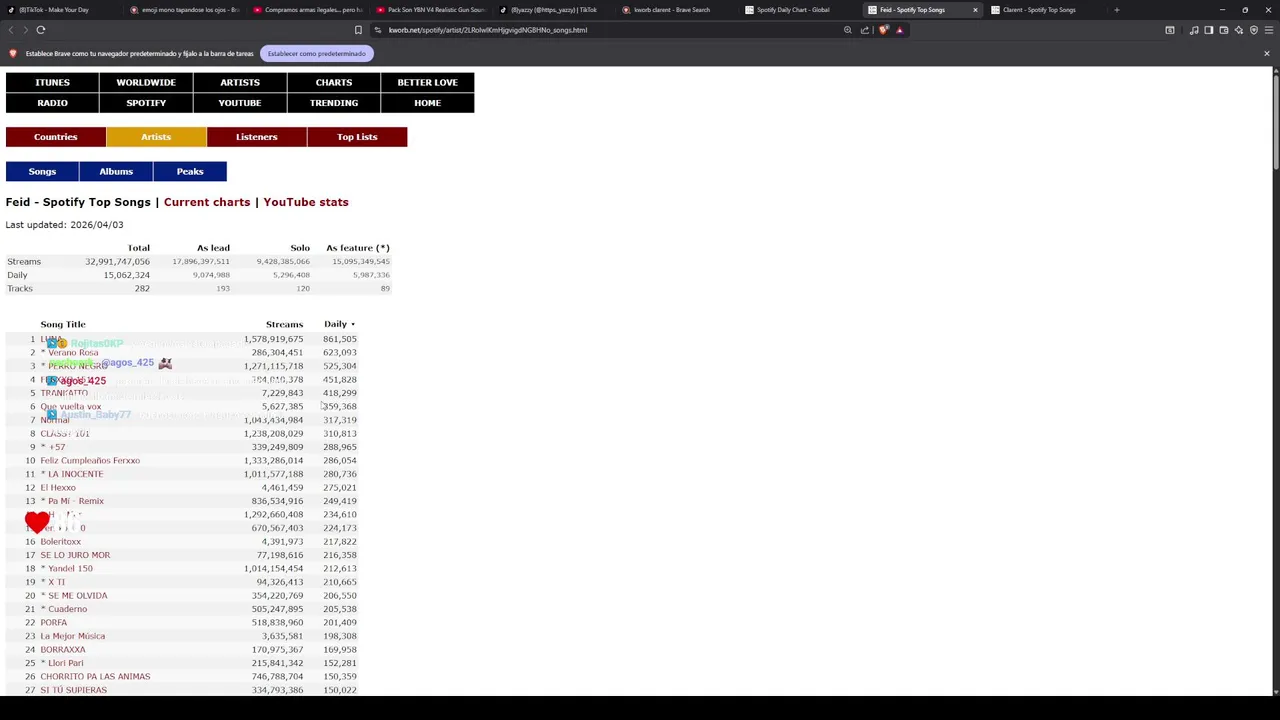Image resolution: width=1280 pixels, height=720 pixels.
Task: Open the blue Songs button
Action: point(42,171)
